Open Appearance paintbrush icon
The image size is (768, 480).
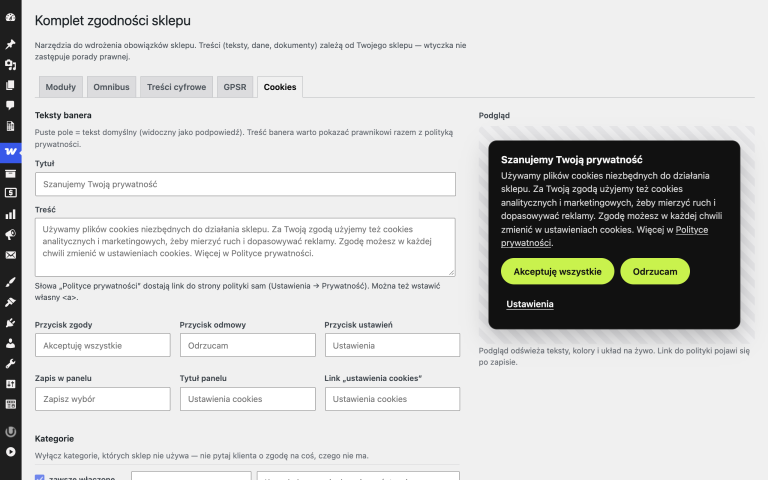10,282
